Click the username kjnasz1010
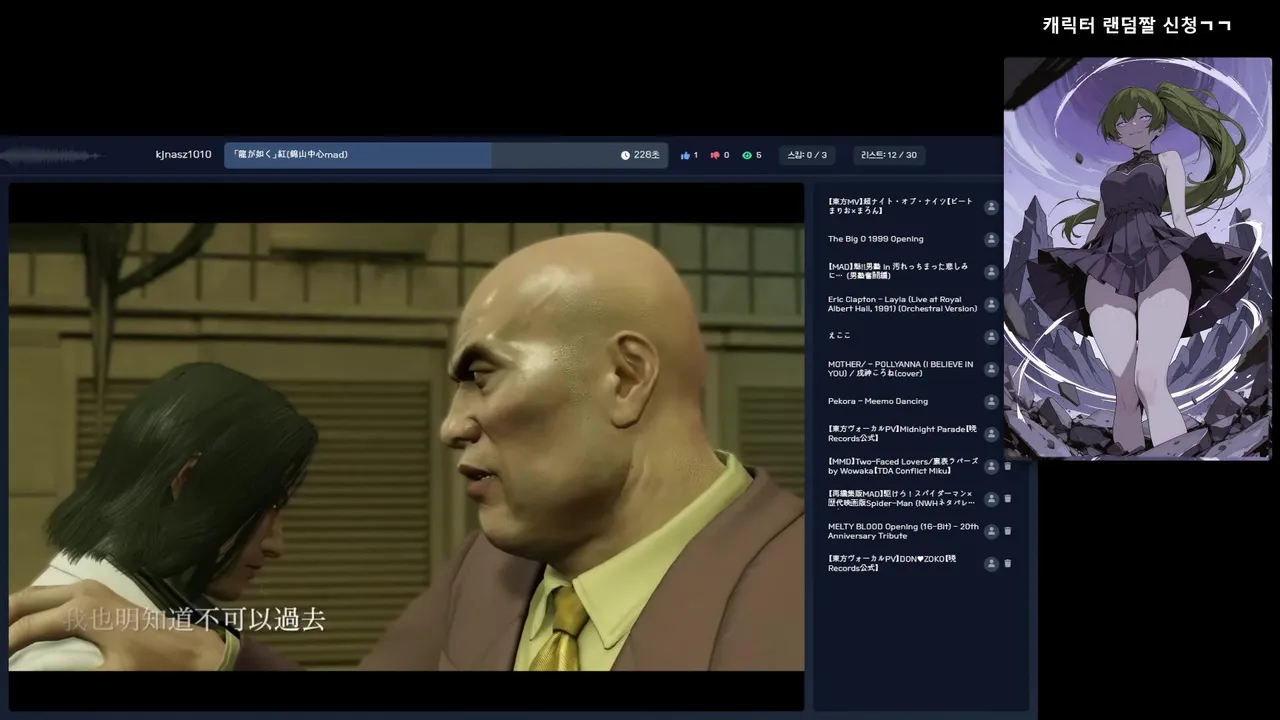The height and width of the screenshot is (720, 1280). 184,155
